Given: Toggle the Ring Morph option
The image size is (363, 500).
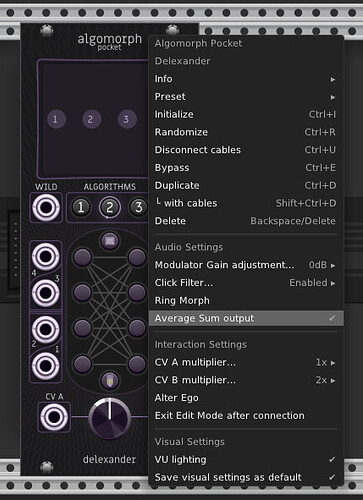Looking at the screenshot, I should (x=246, y=301).
